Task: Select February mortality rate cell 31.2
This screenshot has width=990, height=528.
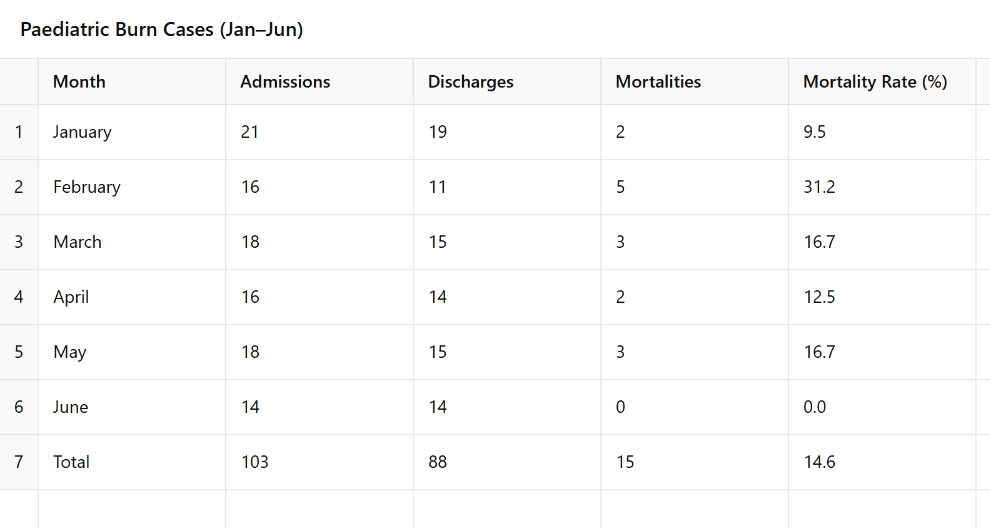Action: [x=882, y=187]
